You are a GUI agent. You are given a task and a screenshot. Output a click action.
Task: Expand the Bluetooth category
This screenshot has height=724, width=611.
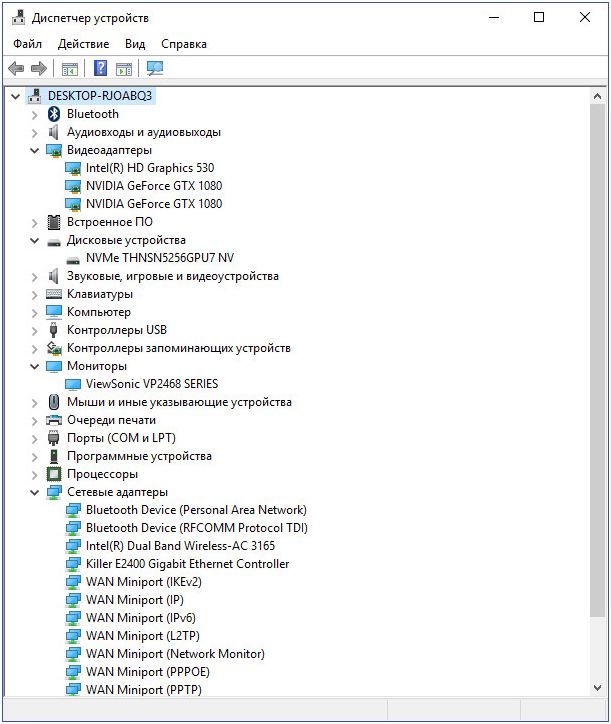coord(35,115)
